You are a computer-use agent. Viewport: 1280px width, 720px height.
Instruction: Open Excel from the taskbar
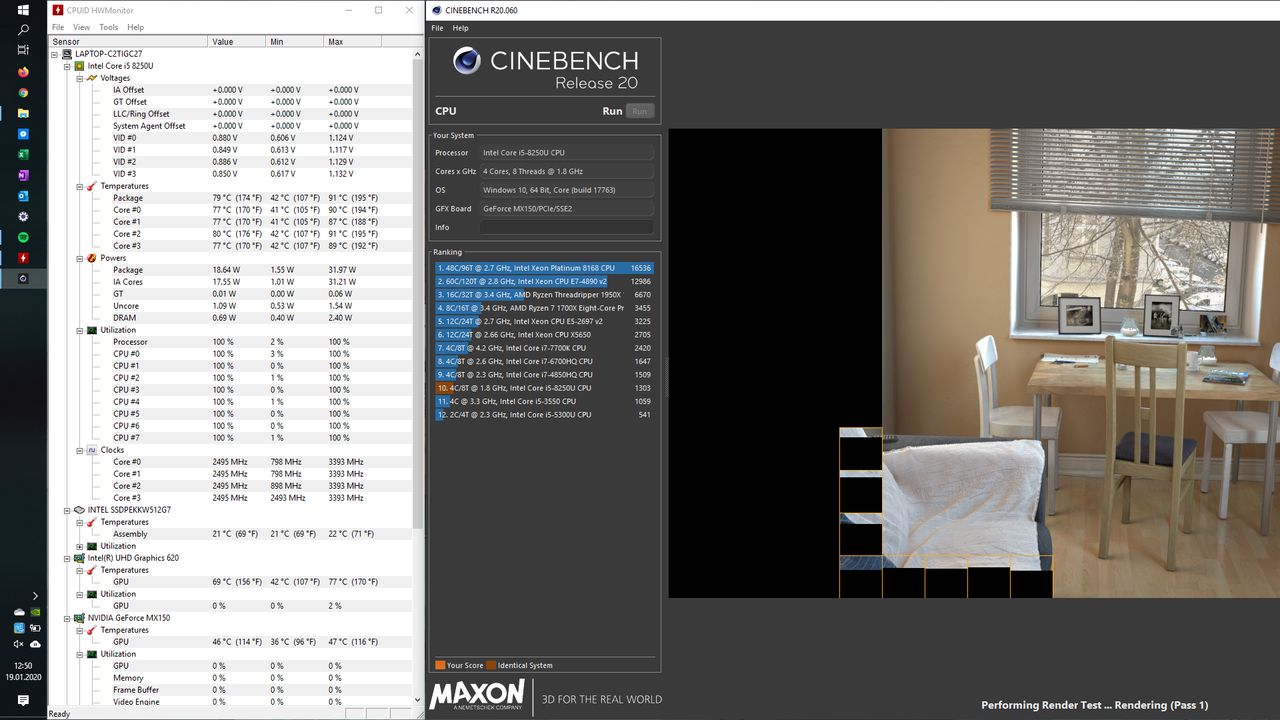23,154
